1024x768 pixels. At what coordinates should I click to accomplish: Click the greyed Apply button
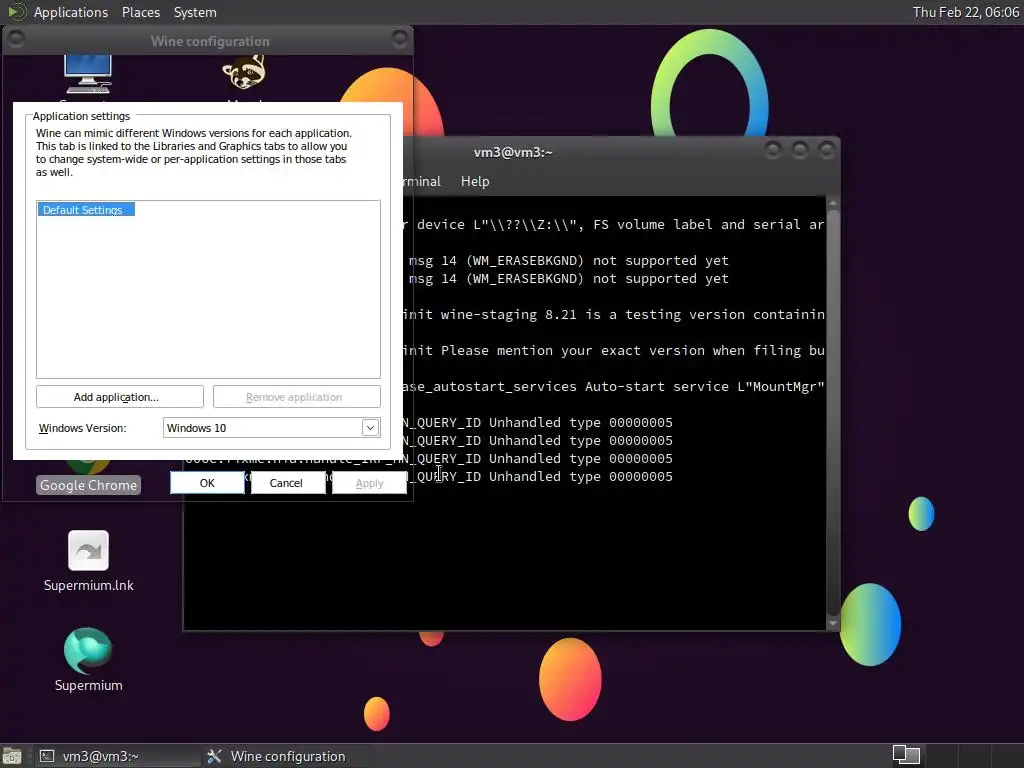pyautogui.click(x=369, y=483)
